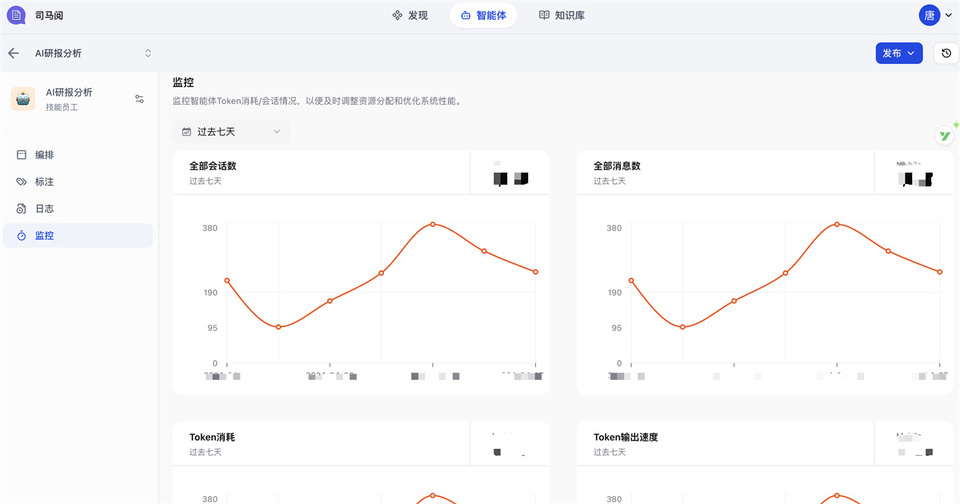Screen dimensions: 960x504
Task: Open the 发现 tab
Action: [410, 15]
